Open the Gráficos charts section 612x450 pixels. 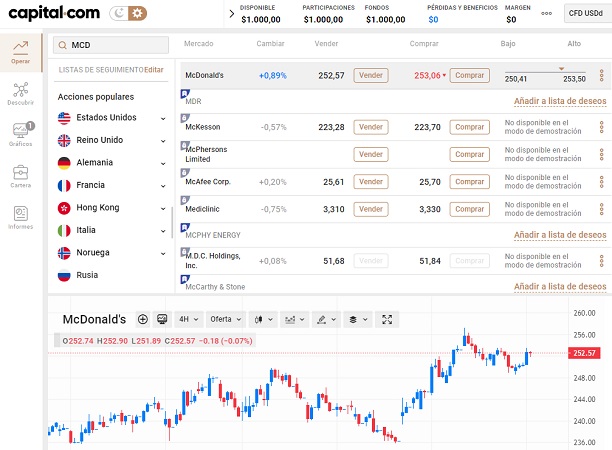[x=20, y=135]
